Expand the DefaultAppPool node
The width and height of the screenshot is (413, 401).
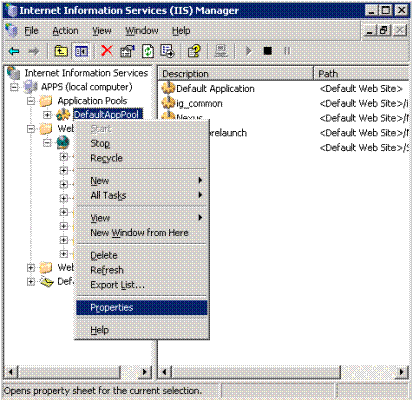click(47, 115)
